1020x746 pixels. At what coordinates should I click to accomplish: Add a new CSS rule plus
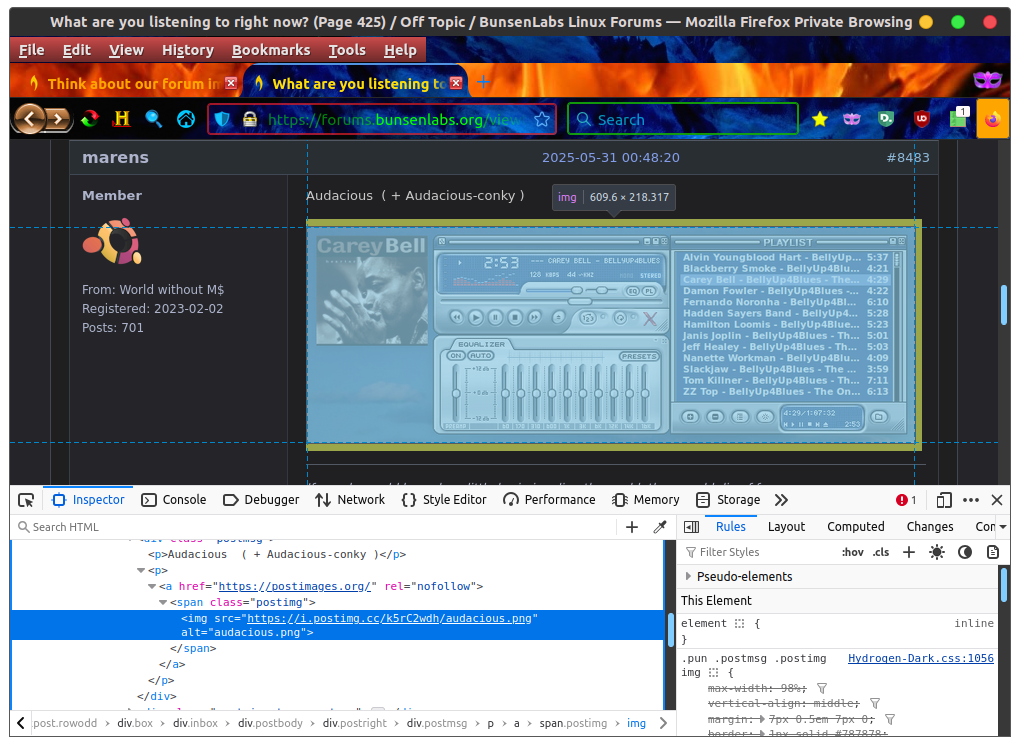coord(909,552)
